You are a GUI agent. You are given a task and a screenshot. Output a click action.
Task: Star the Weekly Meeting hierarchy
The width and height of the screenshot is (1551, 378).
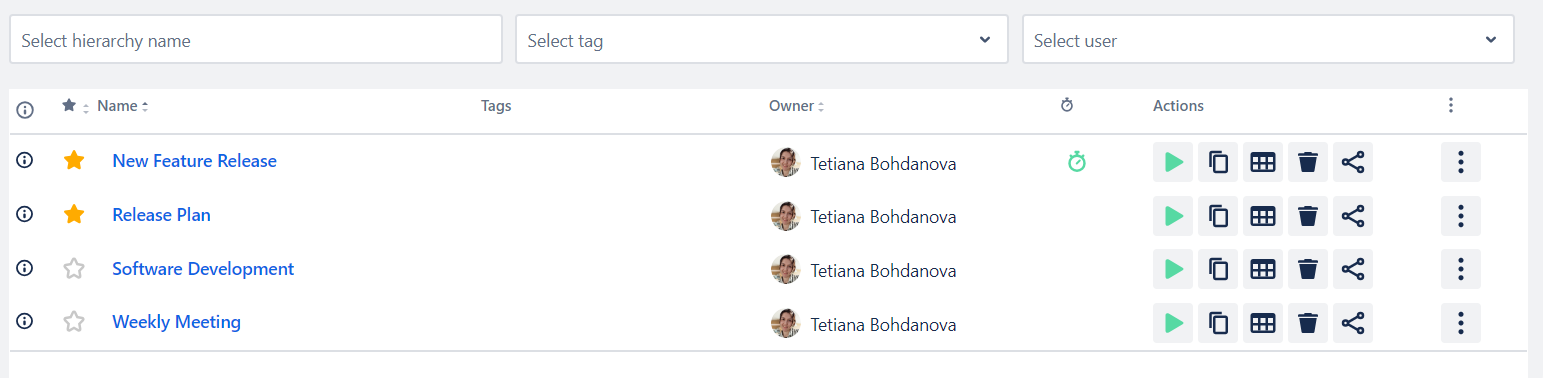[74, 322]
